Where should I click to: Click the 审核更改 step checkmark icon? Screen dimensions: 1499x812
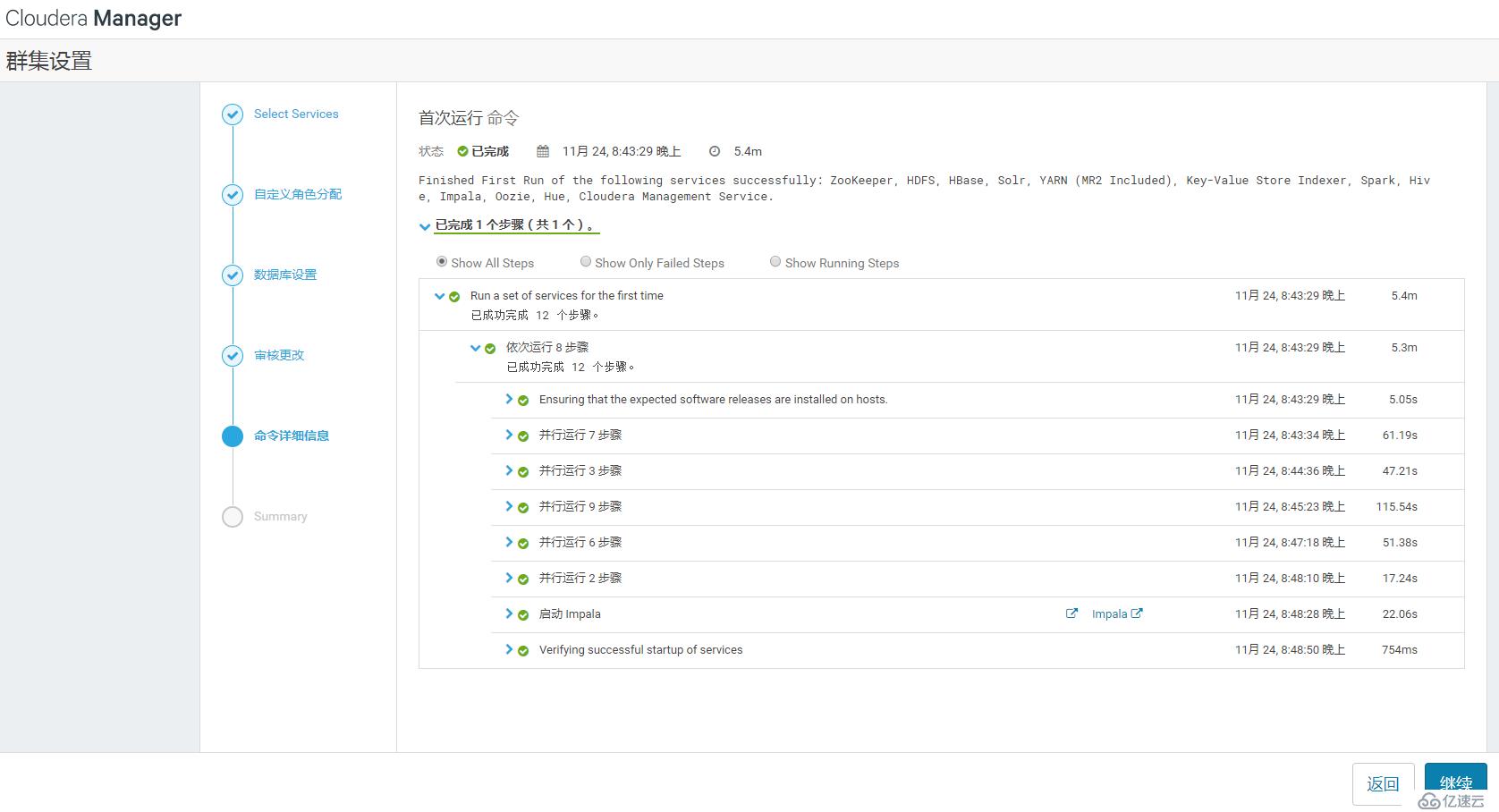click(233, 356)
